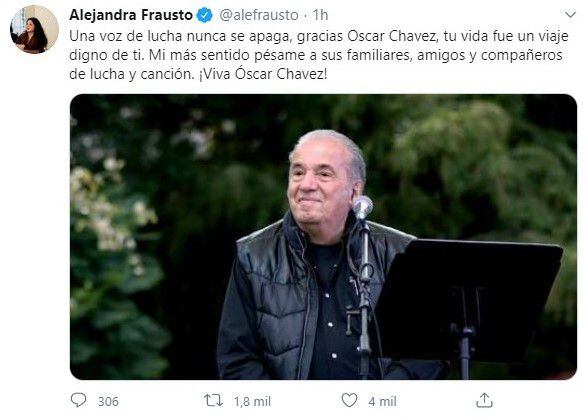587x419 pixels.
Task: Click the 306 replies count
Action: point(108,401)
